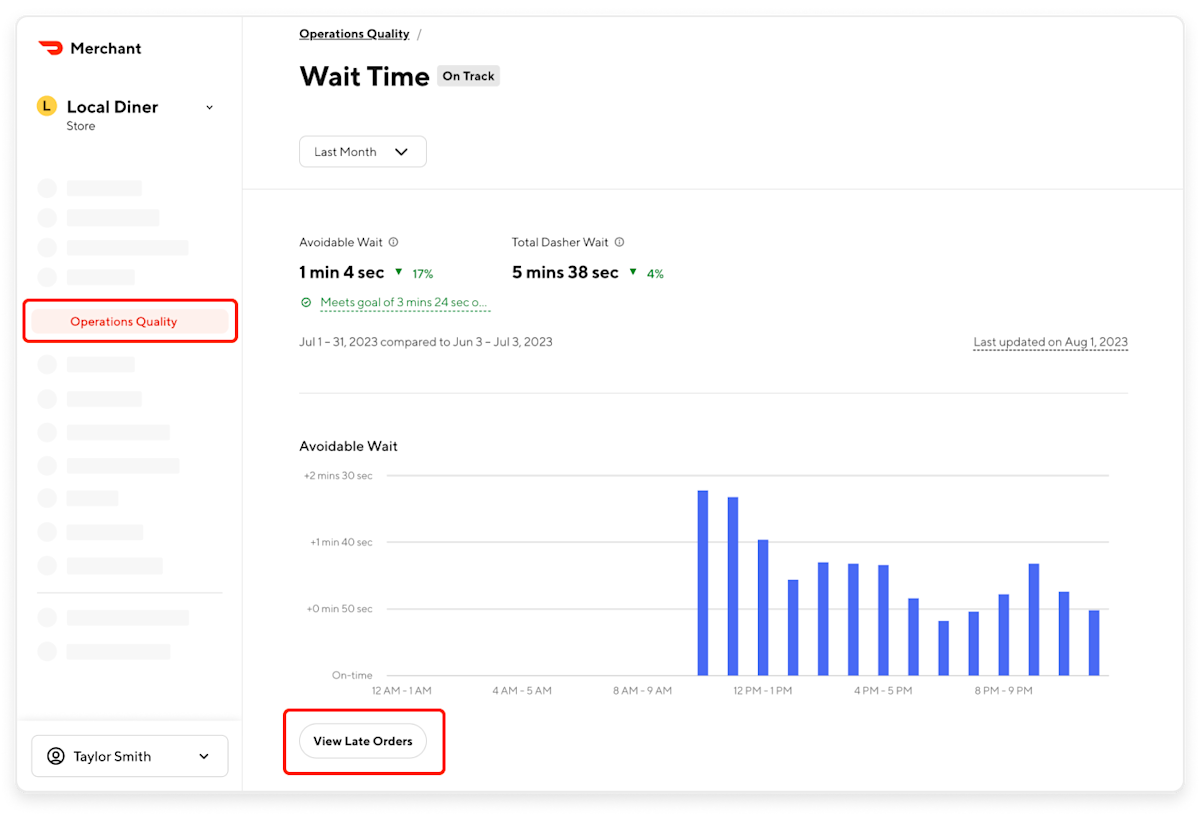Click the Operations Quality breadcrumb
1200x825 pixels.
click(x=354, y=33)
